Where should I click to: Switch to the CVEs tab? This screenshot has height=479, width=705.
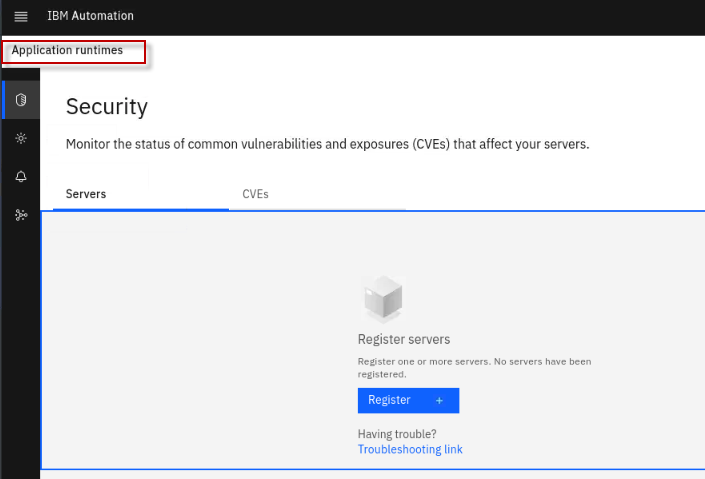coord(255,194)
